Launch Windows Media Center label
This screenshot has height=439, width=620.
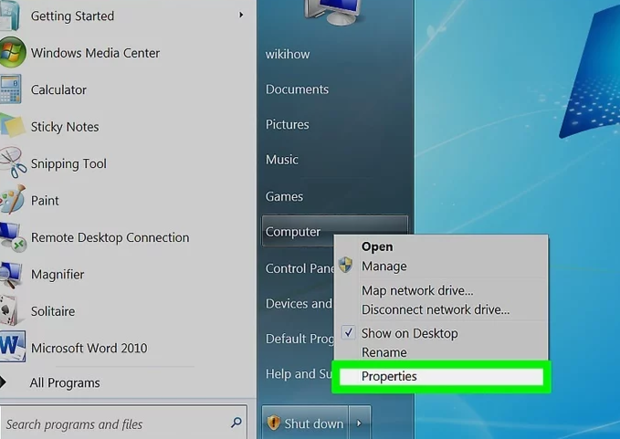(x=95, y=53)
